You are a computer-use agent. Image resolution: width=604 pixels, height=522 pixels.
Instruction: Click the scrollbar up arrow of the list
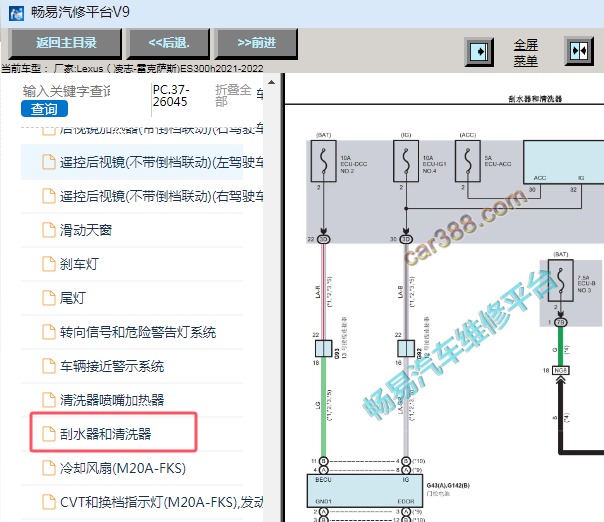(x=272, y=82)
